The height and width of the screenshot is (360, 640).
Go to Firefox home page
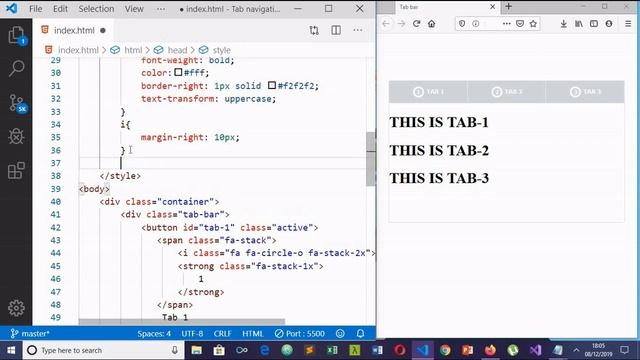(x=431, y=24)
